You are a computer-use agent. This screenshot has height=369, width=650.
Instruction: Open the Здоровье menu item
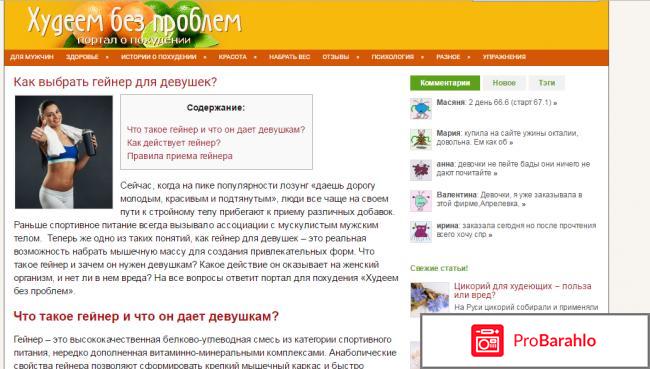pos(82,57)
